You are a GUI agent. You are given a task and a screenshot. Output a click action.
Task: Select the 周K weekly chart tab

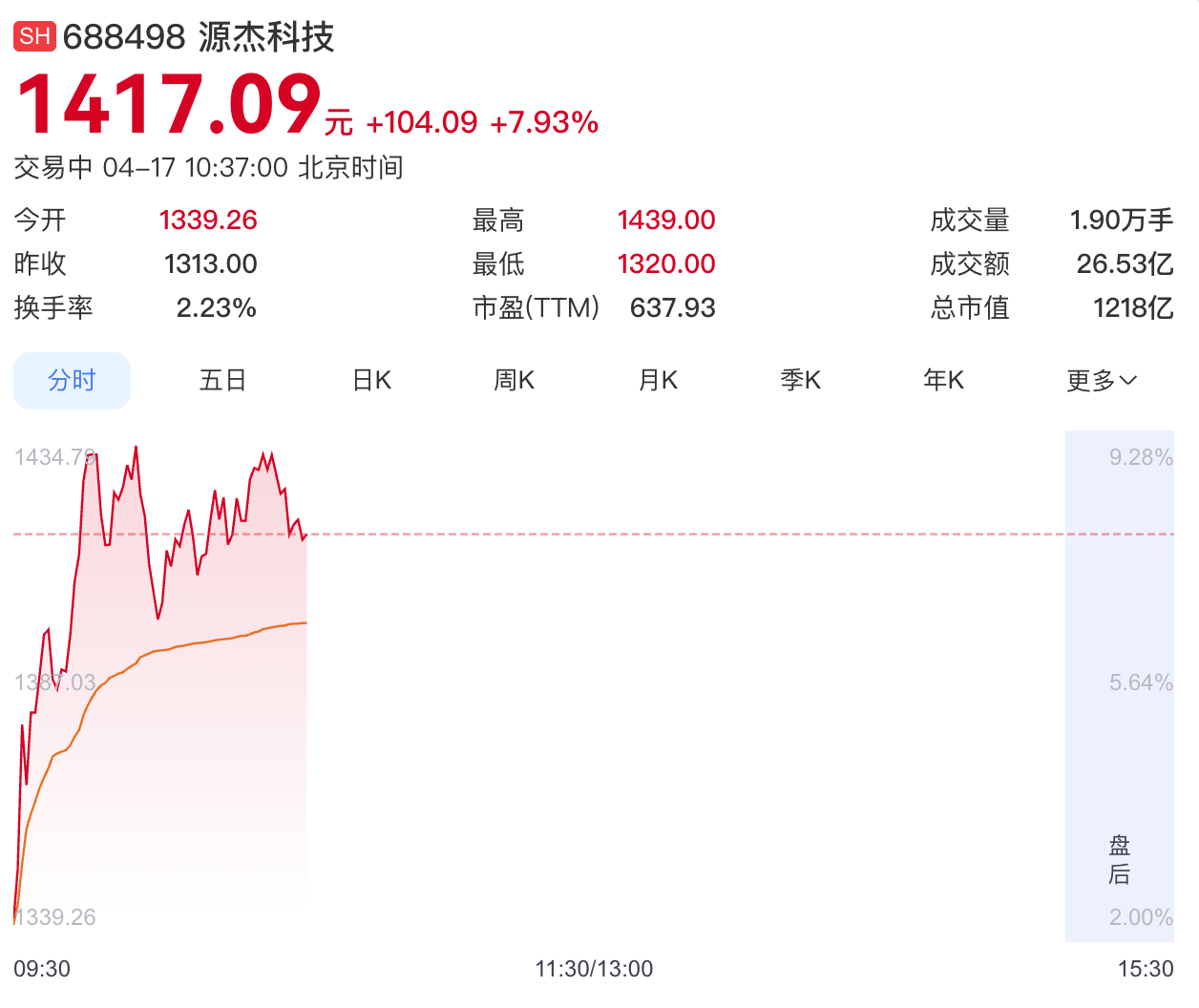(514, 379)
